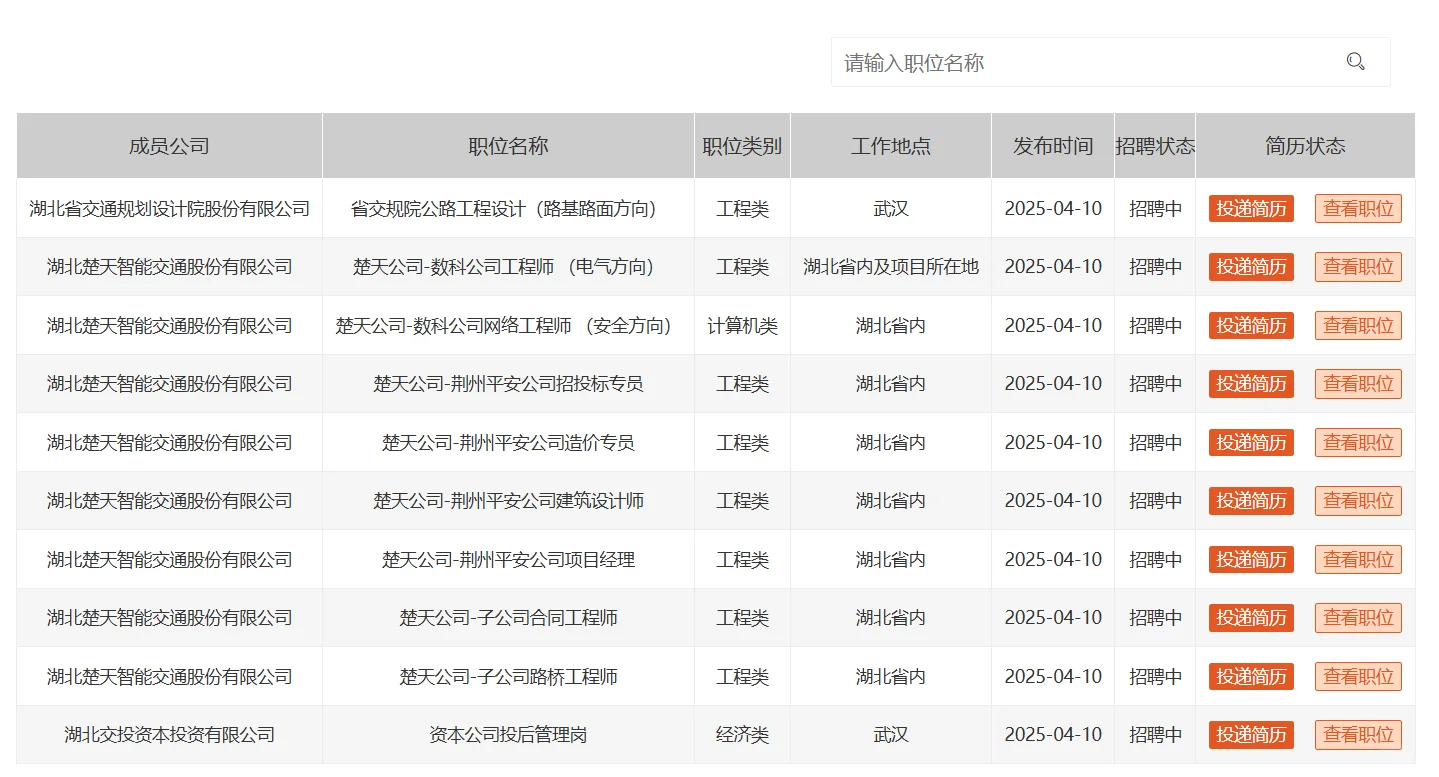Select company 湖北交投资本投资有限公司

tap(169, 735)
